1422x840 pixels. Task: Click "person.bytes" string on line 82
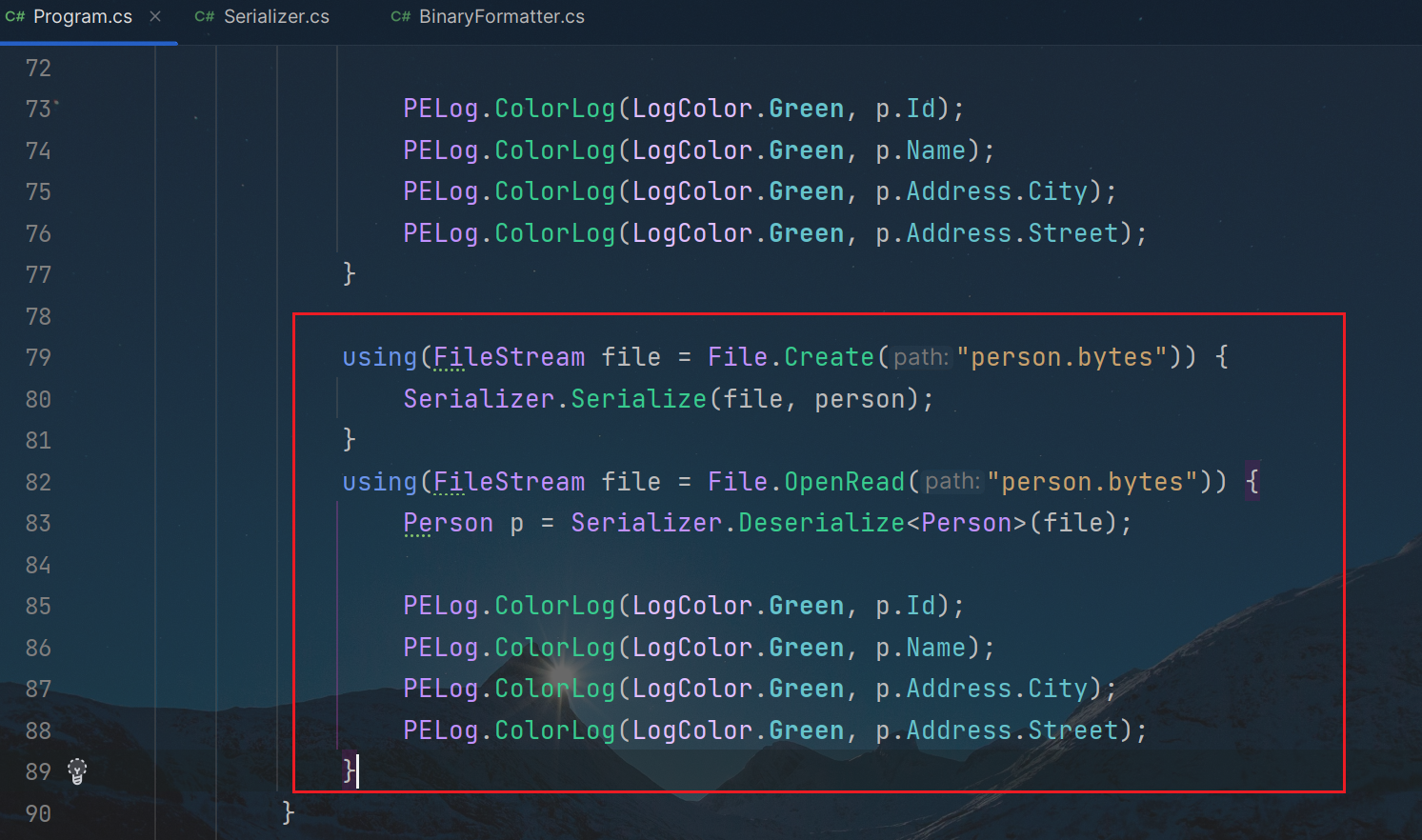1092,482
